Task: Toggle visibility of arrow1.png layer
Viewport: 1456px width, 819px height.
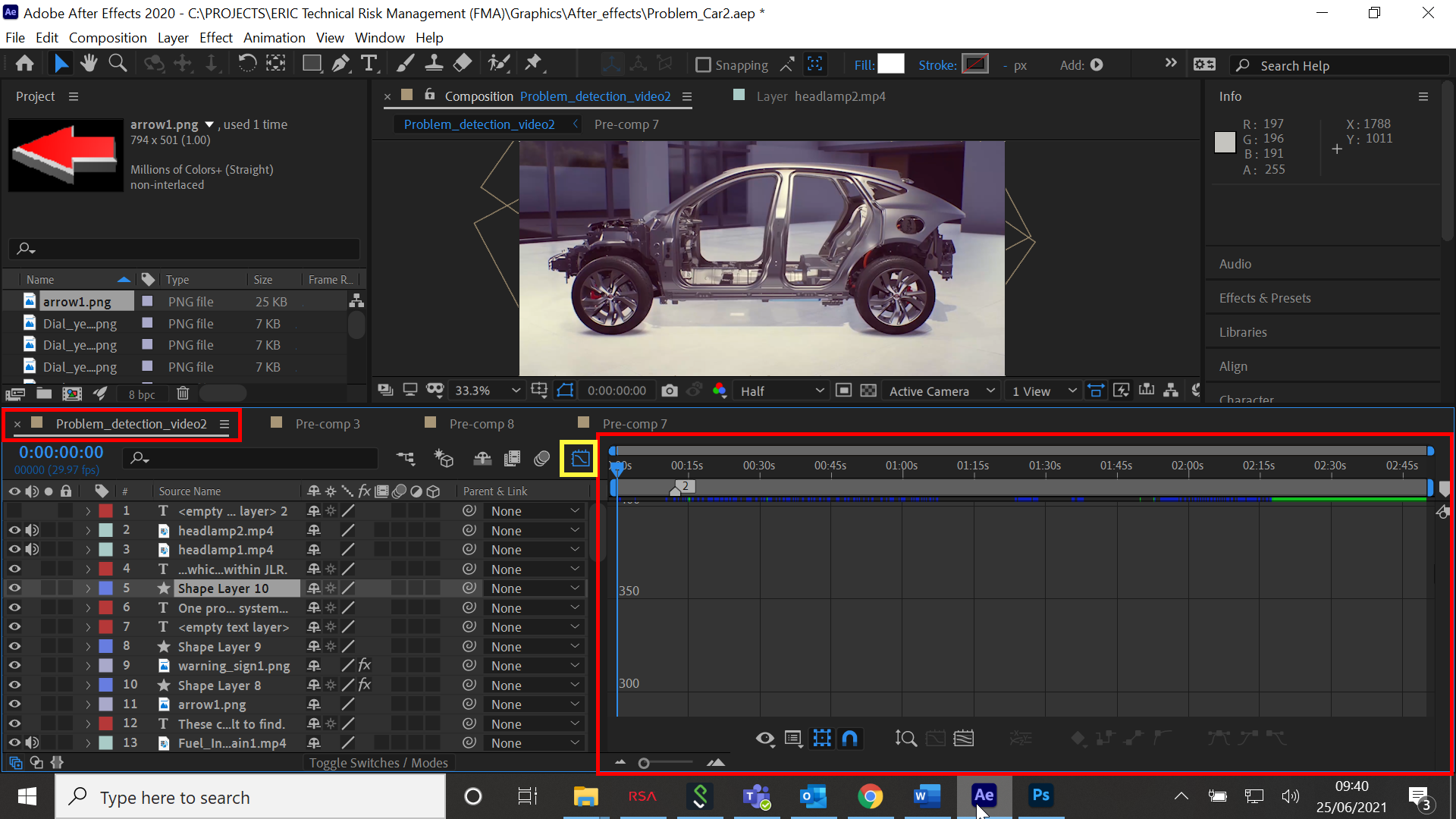Action: pos(14,703)
